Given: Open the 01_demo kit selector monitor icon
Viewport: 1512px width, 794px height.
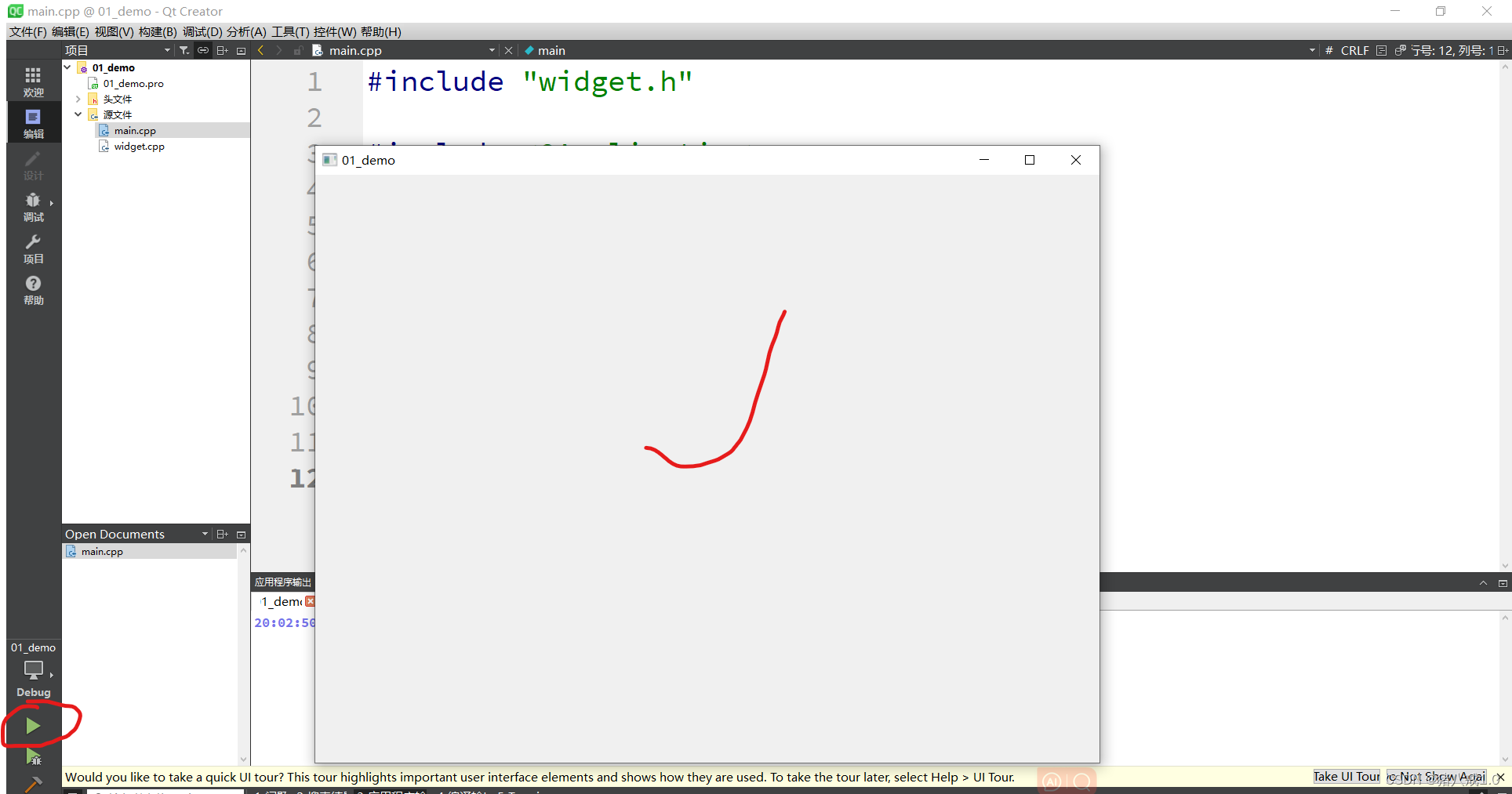Looking at the screenshot, I should 33,670.
